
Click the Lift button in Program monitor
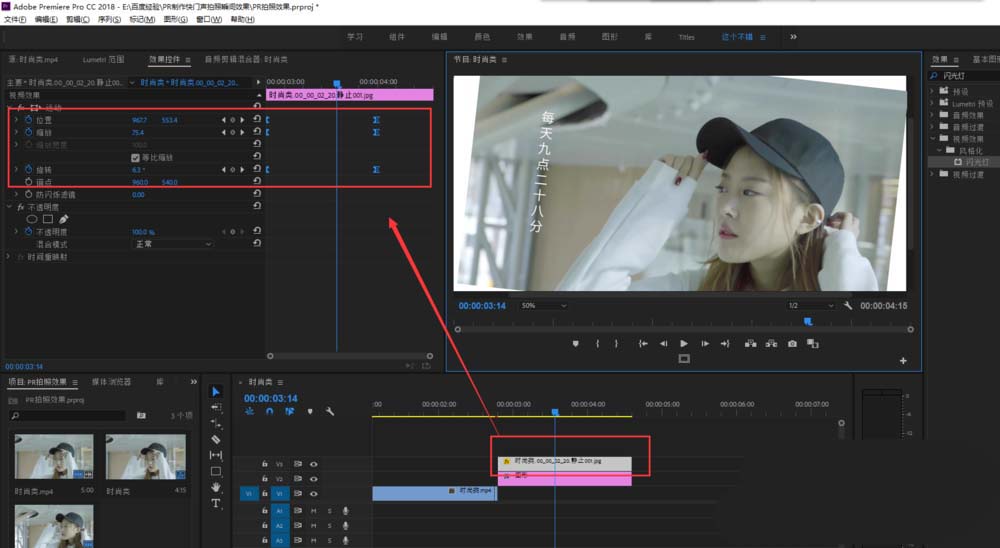pos(751,343)
